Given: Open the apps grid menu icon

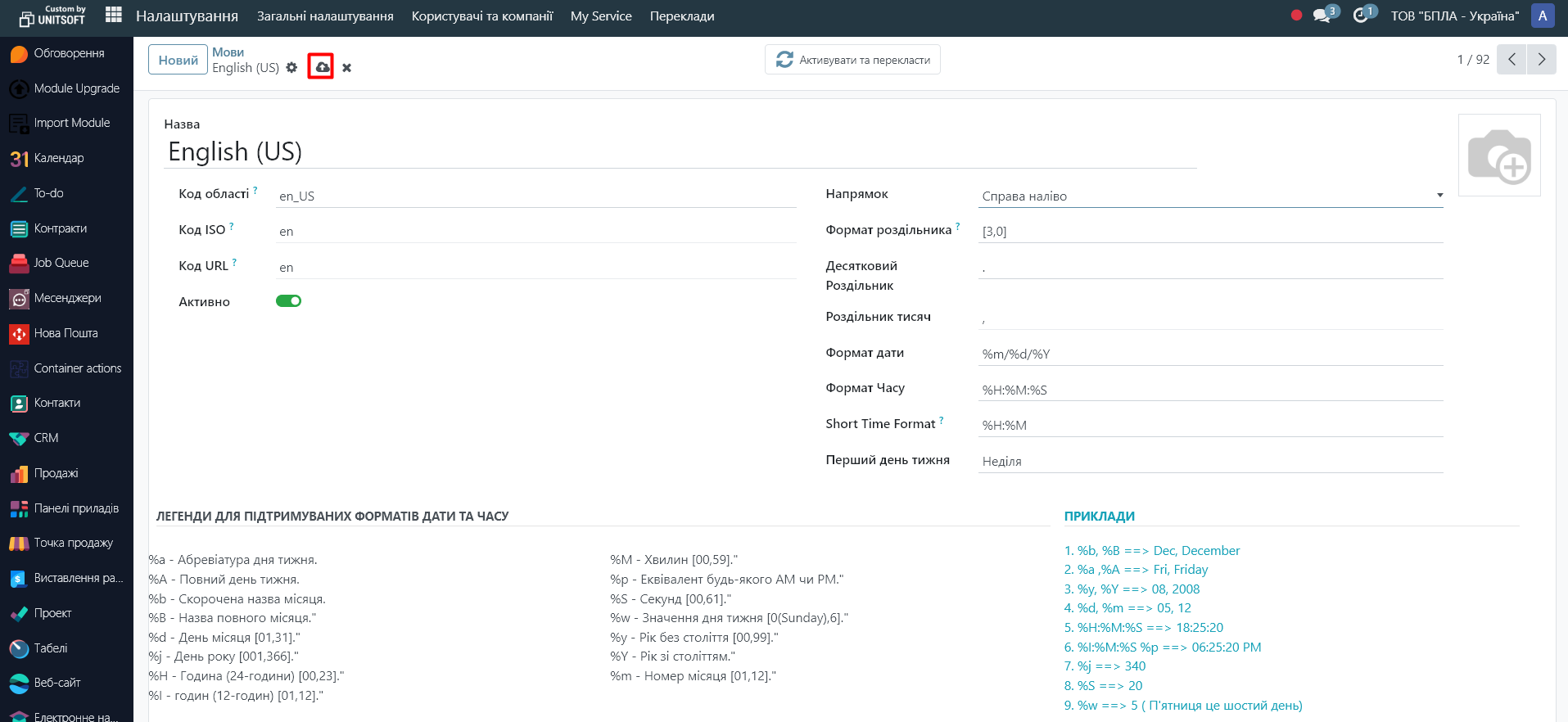Looking at the screenshot, I should click(114, 16).
